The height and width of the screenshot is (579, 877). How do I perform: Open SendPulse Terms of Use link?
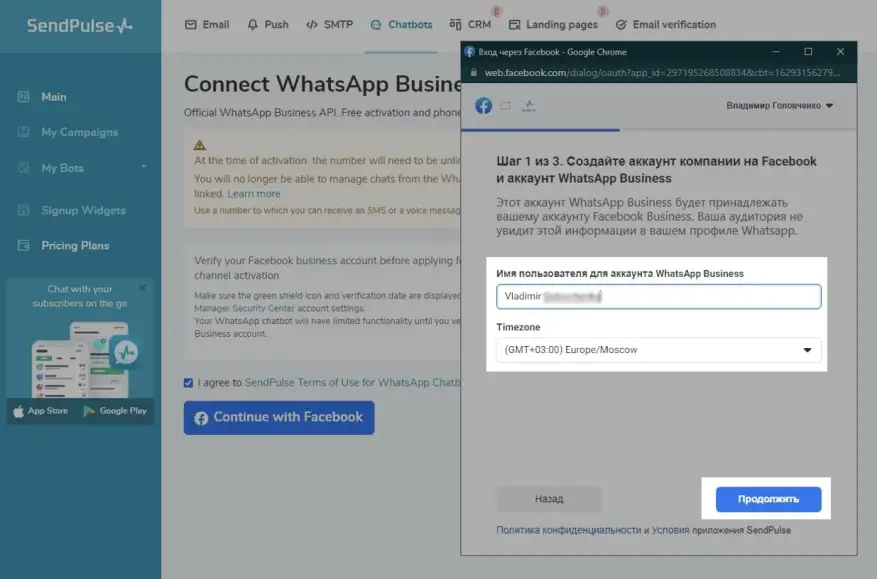(353, 383)
